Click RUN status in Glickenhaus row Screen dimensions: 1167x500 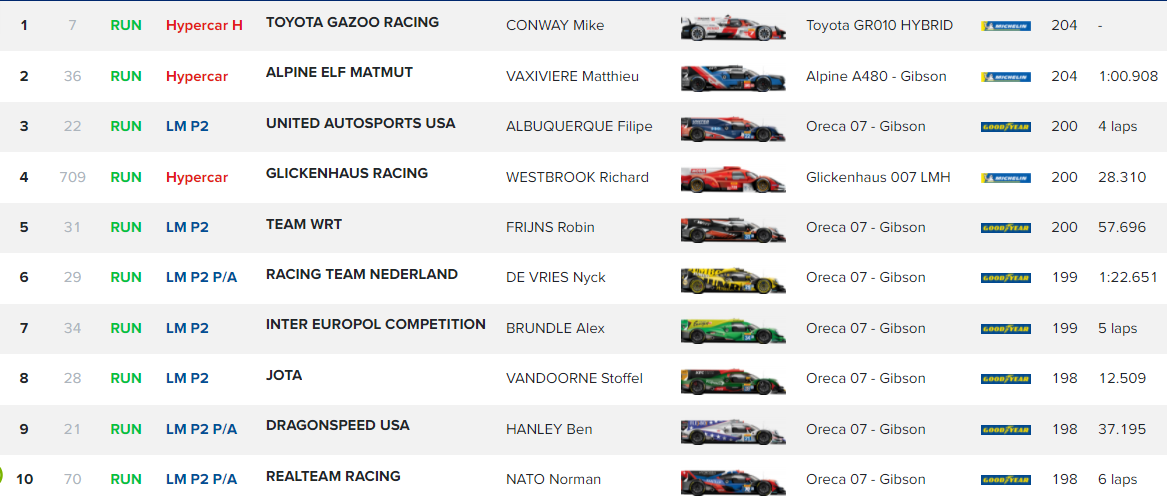click(x=126, y=177)
